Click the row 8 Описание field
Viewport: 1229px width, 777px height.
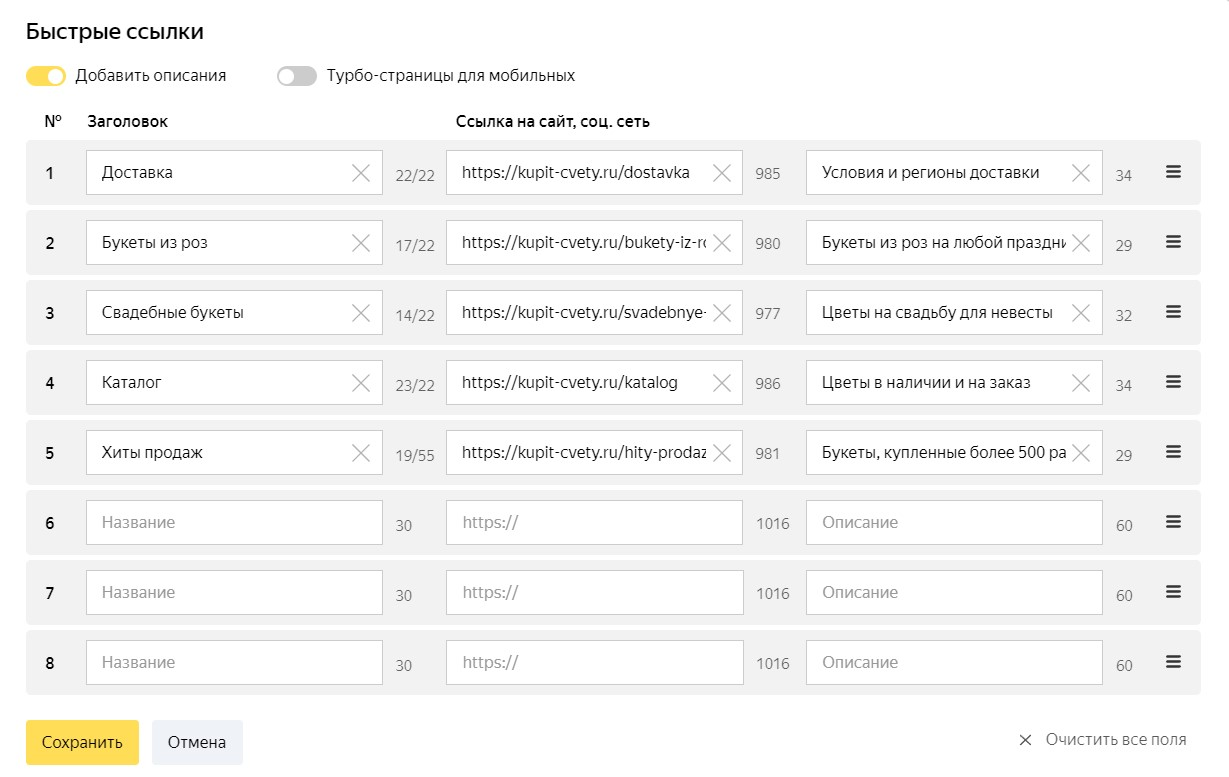tap(953, 663)
